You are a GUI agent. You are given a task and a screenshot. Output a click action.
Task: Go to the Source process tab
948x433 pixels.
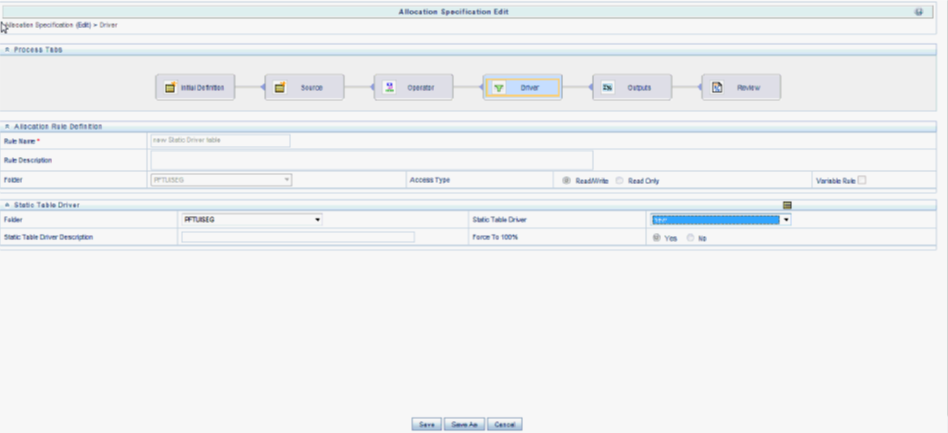305,88
